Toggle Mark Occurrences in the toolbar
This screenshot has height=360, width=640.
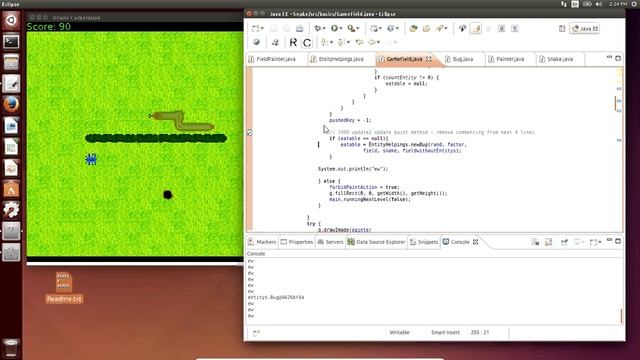pos(476,28)
